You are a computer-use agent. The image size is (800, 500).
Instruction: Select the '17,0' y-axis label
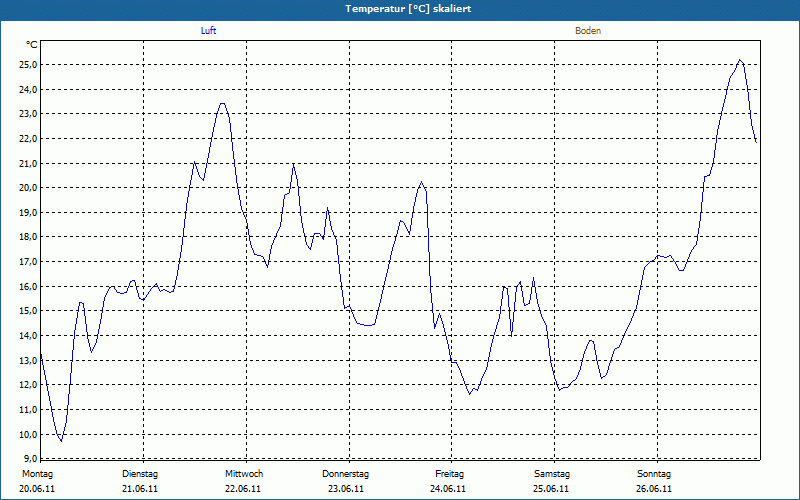point(28,262)
